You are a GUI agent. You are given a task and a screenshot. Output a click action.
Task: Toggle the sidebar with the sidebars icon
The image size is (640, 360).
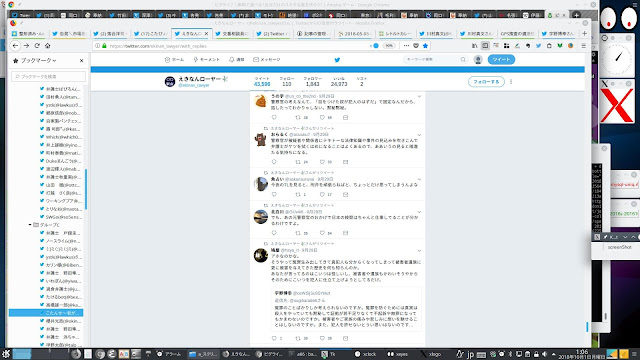click(485, 46)
